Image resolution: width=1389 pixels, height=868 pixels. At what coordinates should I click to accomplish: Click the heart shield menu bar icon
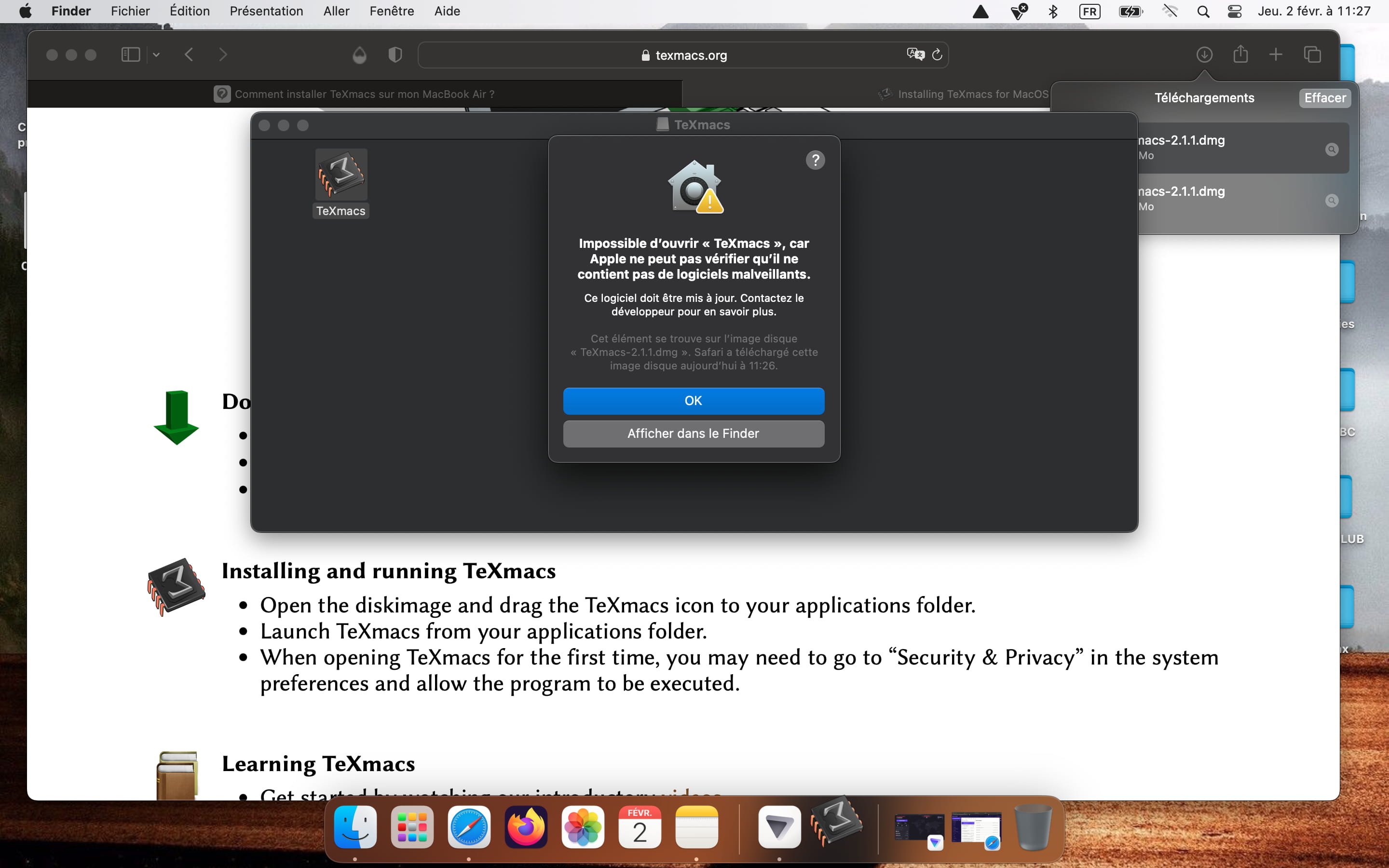[1019, 12]
